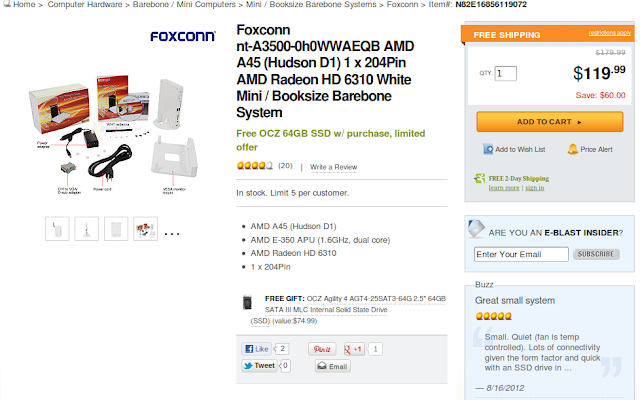Show more product thumbnails via ellipsis

click(x=173, y=233)
